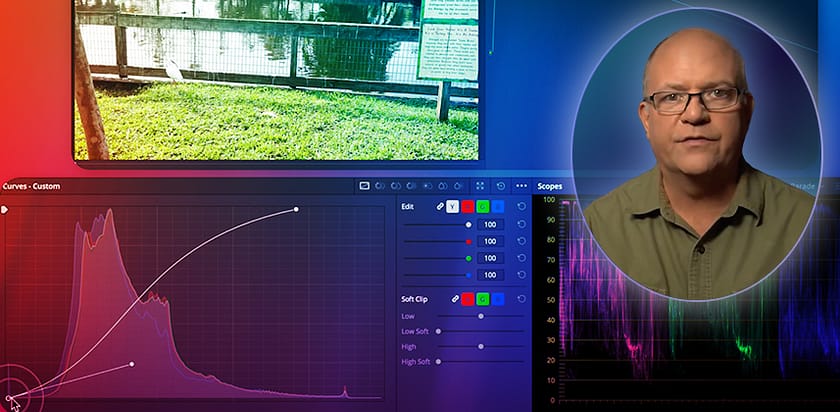Reset the green intensity slider

click(x=521, y=258)
